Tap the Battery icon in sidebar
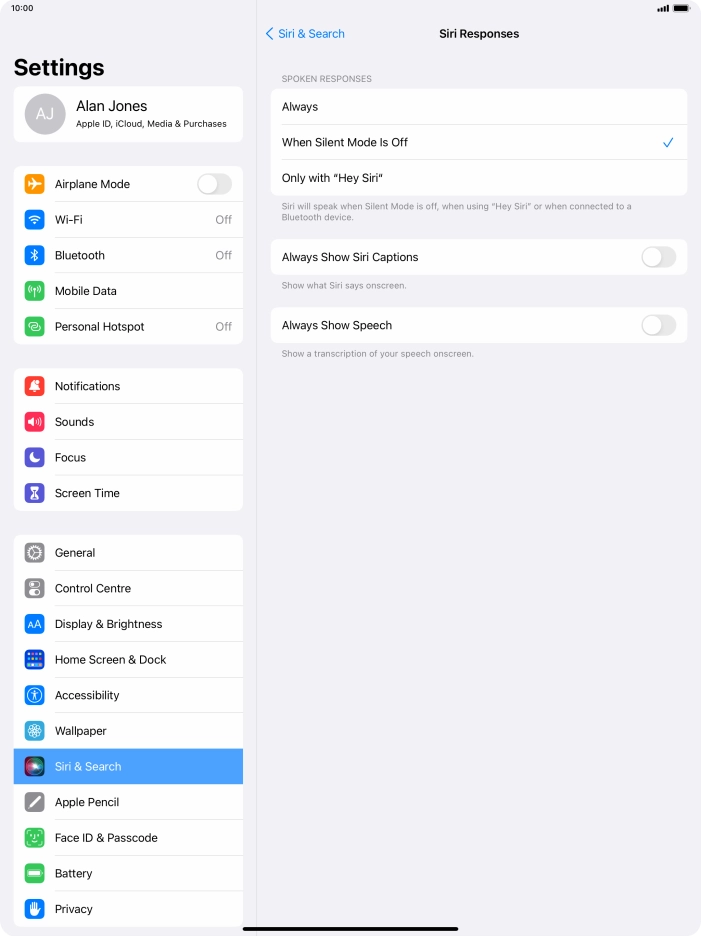This screenshot has width=701, height=936. [x=35, y=873]
